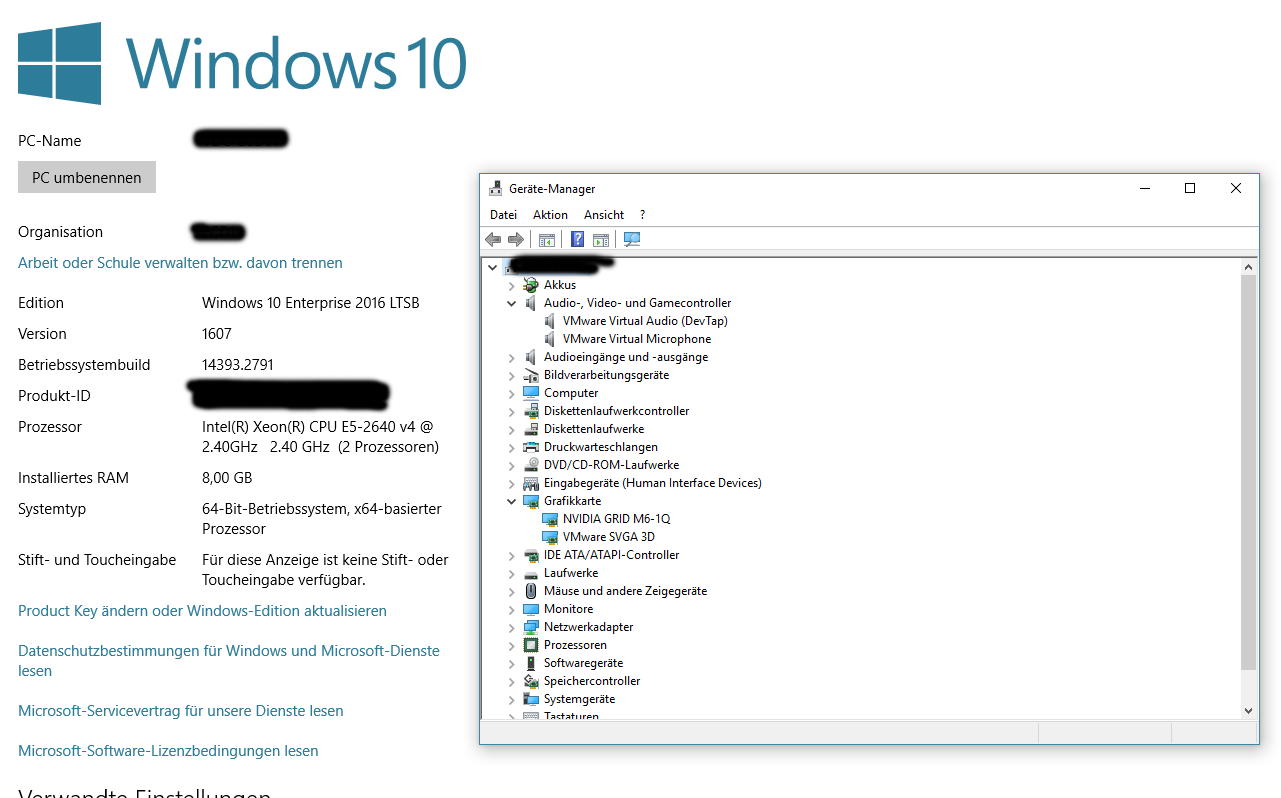The height and width of the screenshot is (798, 1281).
Task: Select the DVD/CD-ROM-Laufwerke label
Action: pos(612,465)
